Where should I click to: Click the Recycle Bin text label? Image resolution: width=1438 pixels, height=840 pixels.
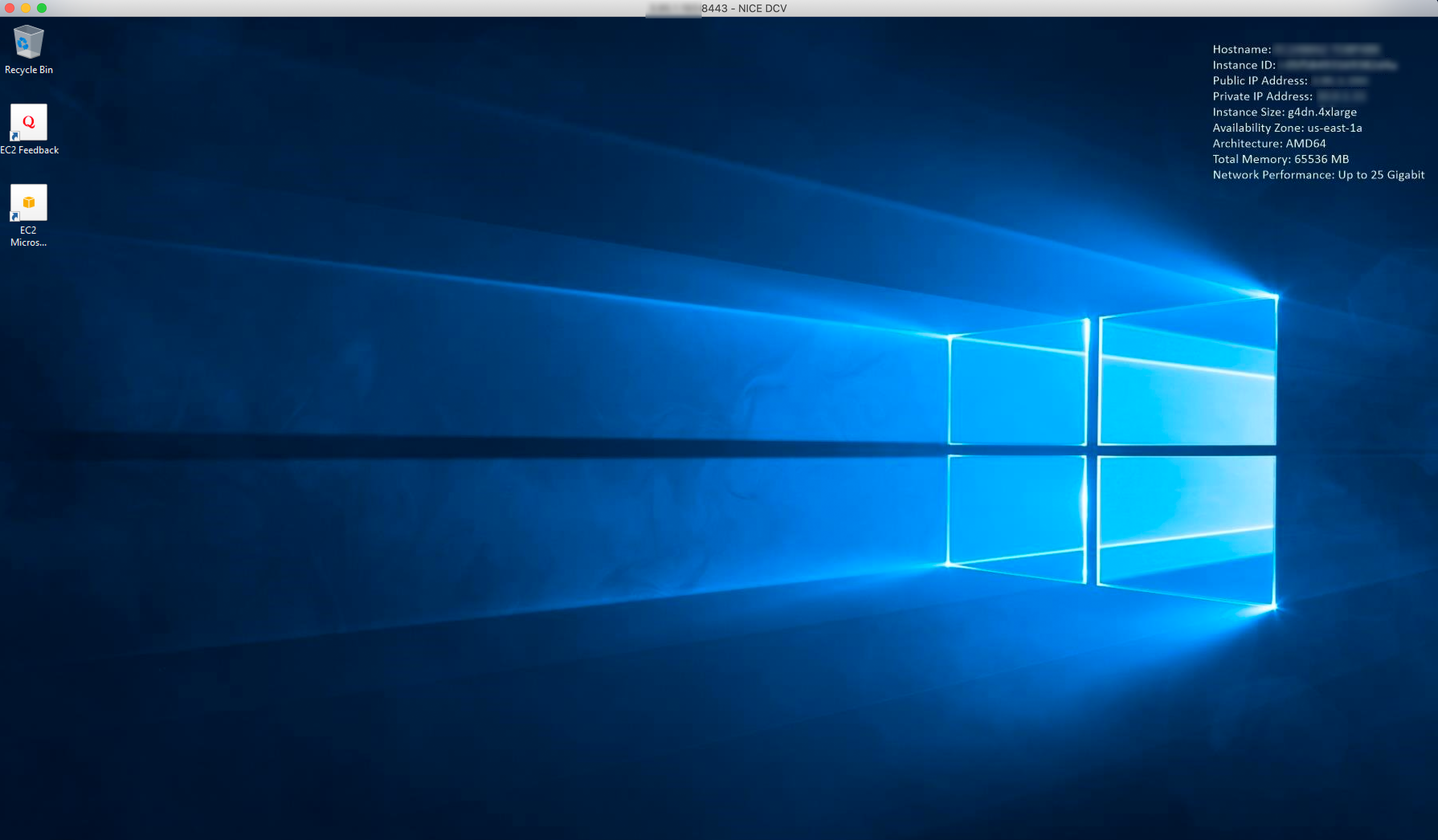29,69
